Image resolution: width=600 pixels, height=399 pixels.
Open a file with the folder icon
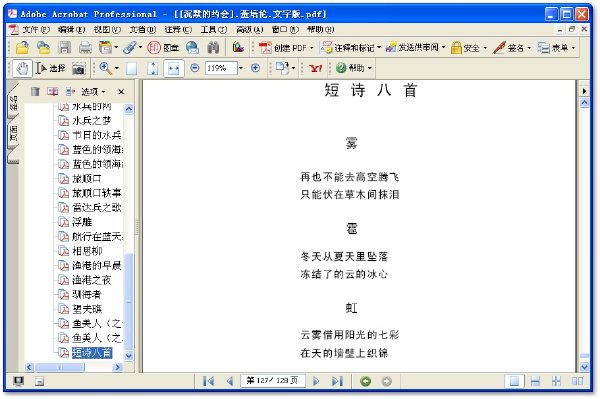[x=22, y=47]
